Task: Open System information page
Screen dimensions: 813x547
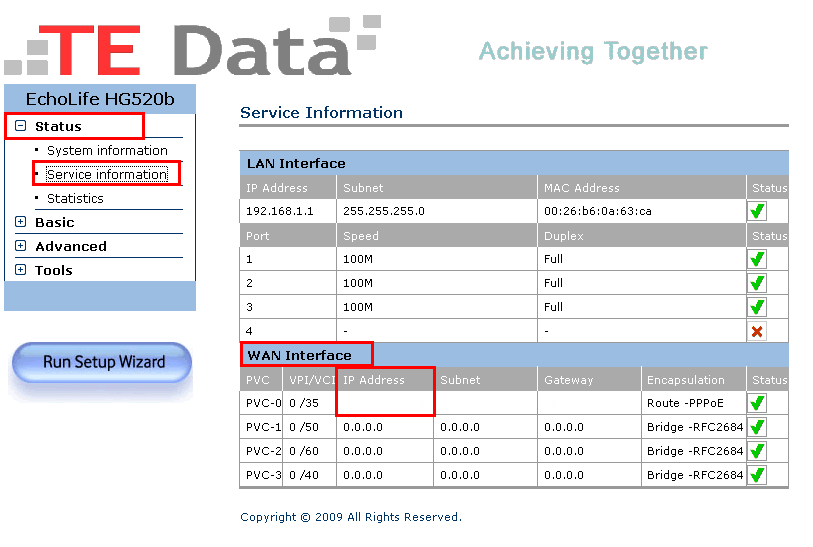Action: pos(107,150)
